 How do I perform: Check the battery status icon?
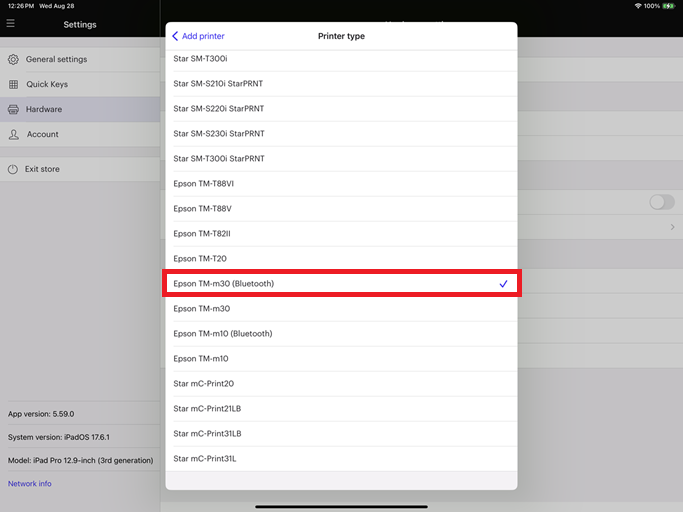tap(669, 6)
